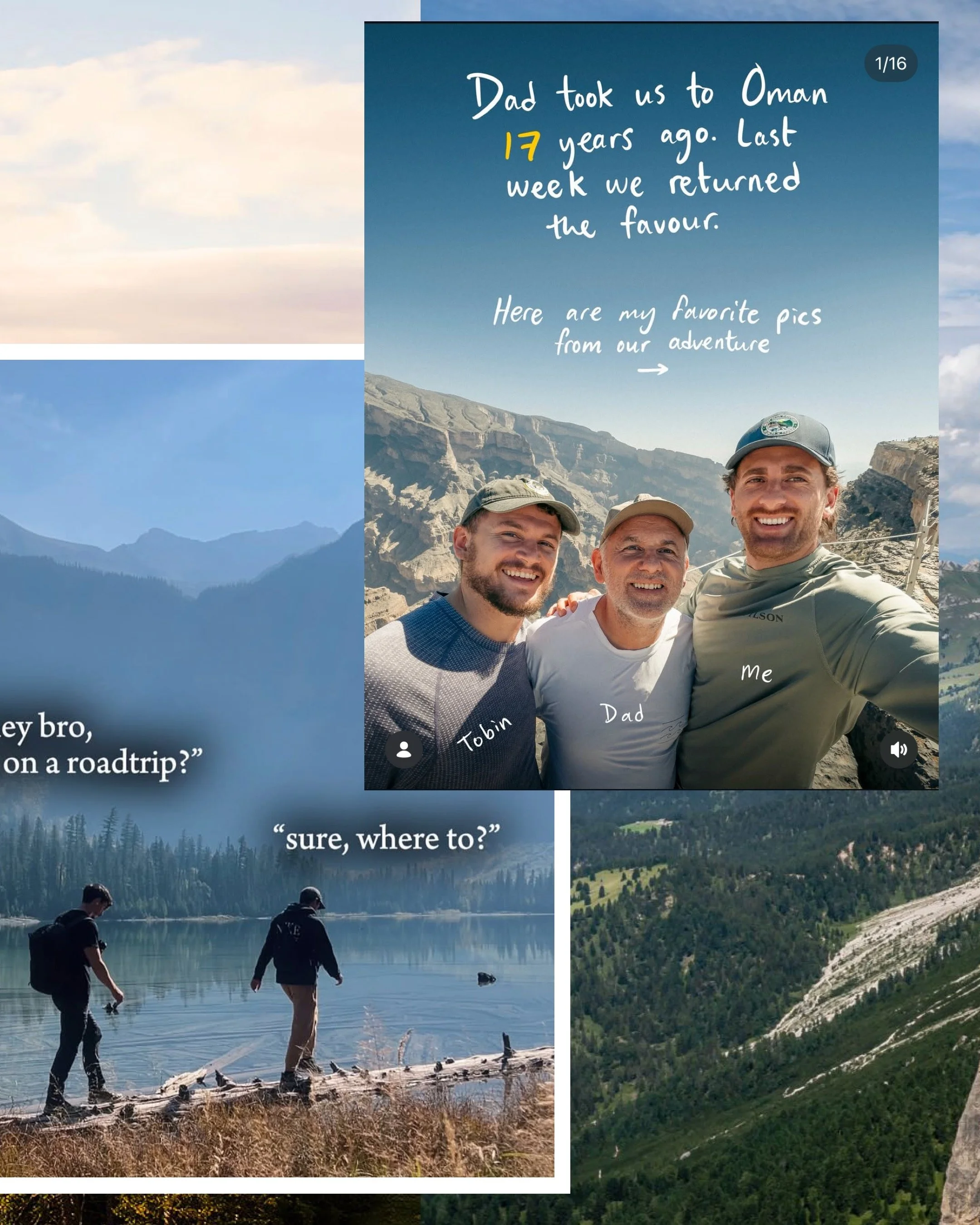The width and height of the screenshot is (980, 1225).
Task: Click the 1/16 slide counter badge
Action: pyautogui.click(x=890, y=63)
